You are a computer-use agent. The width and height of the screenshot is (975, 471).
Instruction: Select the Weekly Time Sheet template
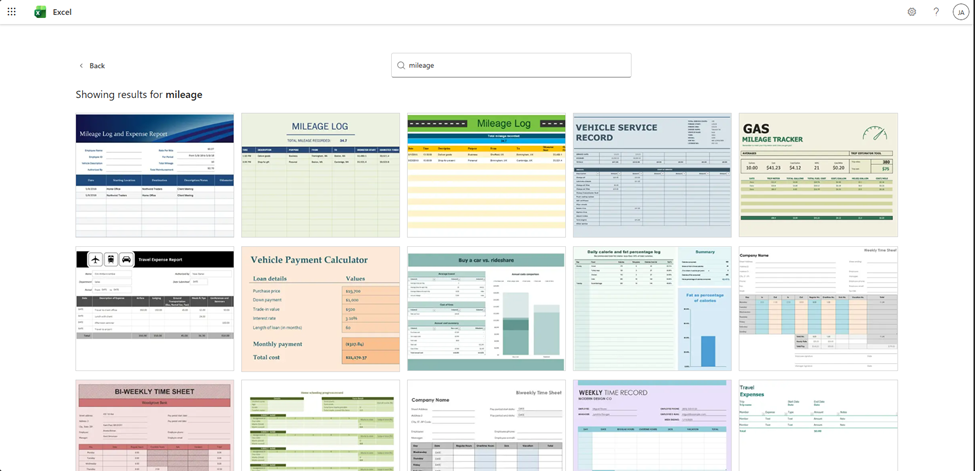818,309
